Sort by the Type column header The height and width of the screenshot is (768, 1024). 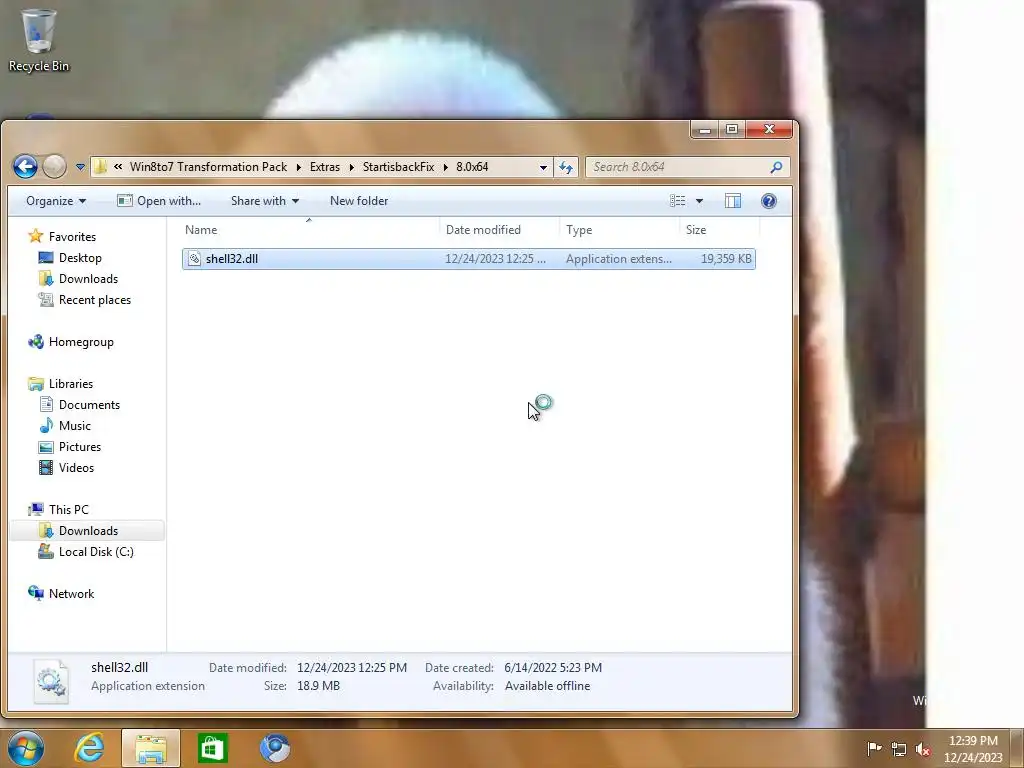[619, 230]
